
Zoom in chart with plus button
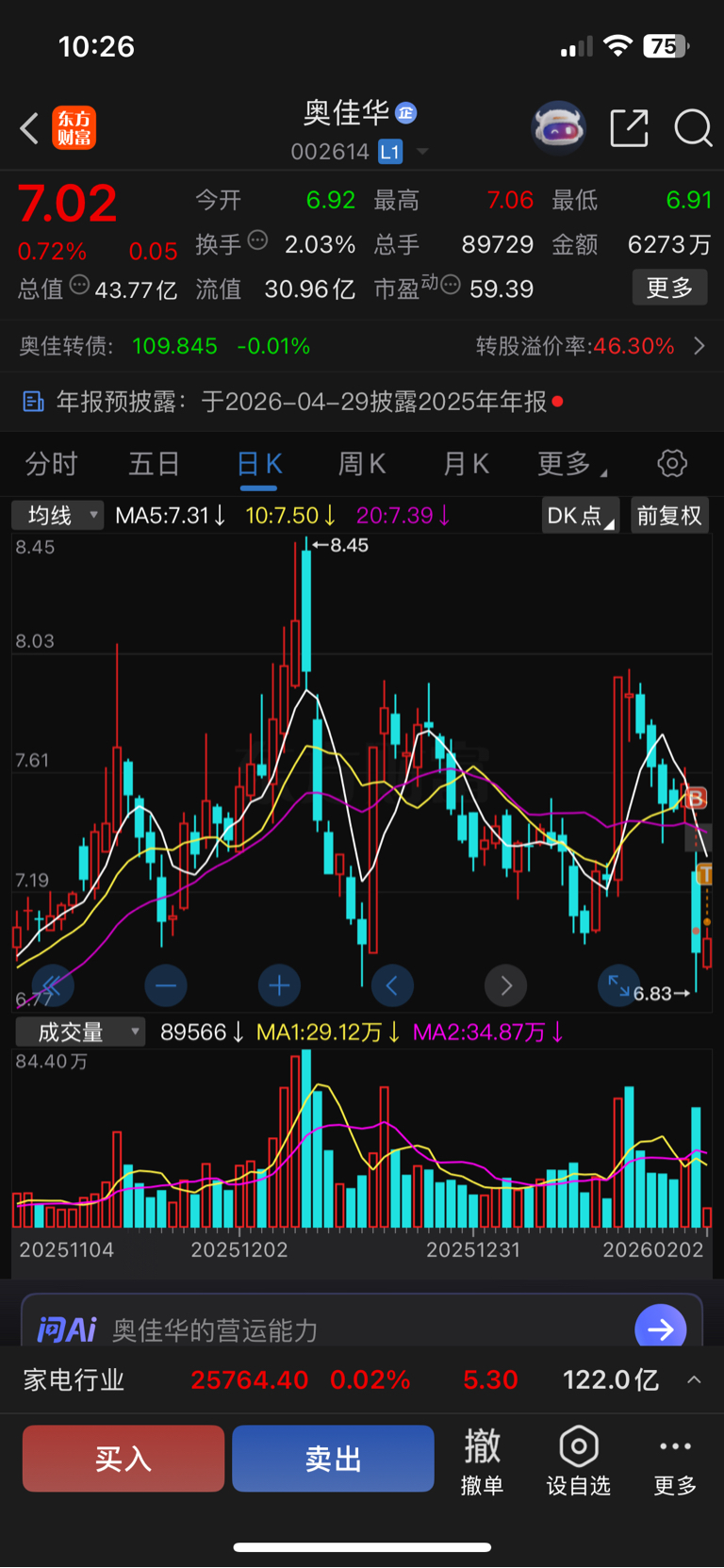[x=279, y=986]
